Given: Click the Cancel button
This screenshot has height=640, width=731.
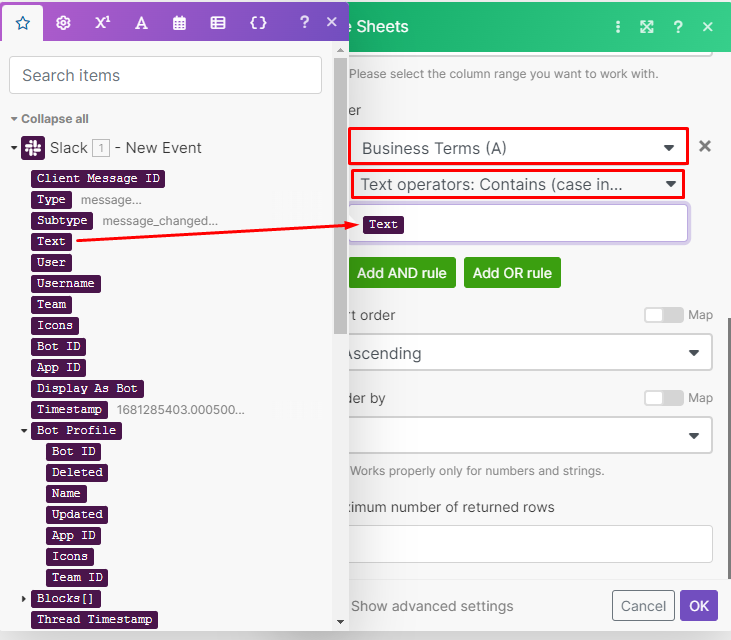Looking at the screenshot, I should (643, 606).
